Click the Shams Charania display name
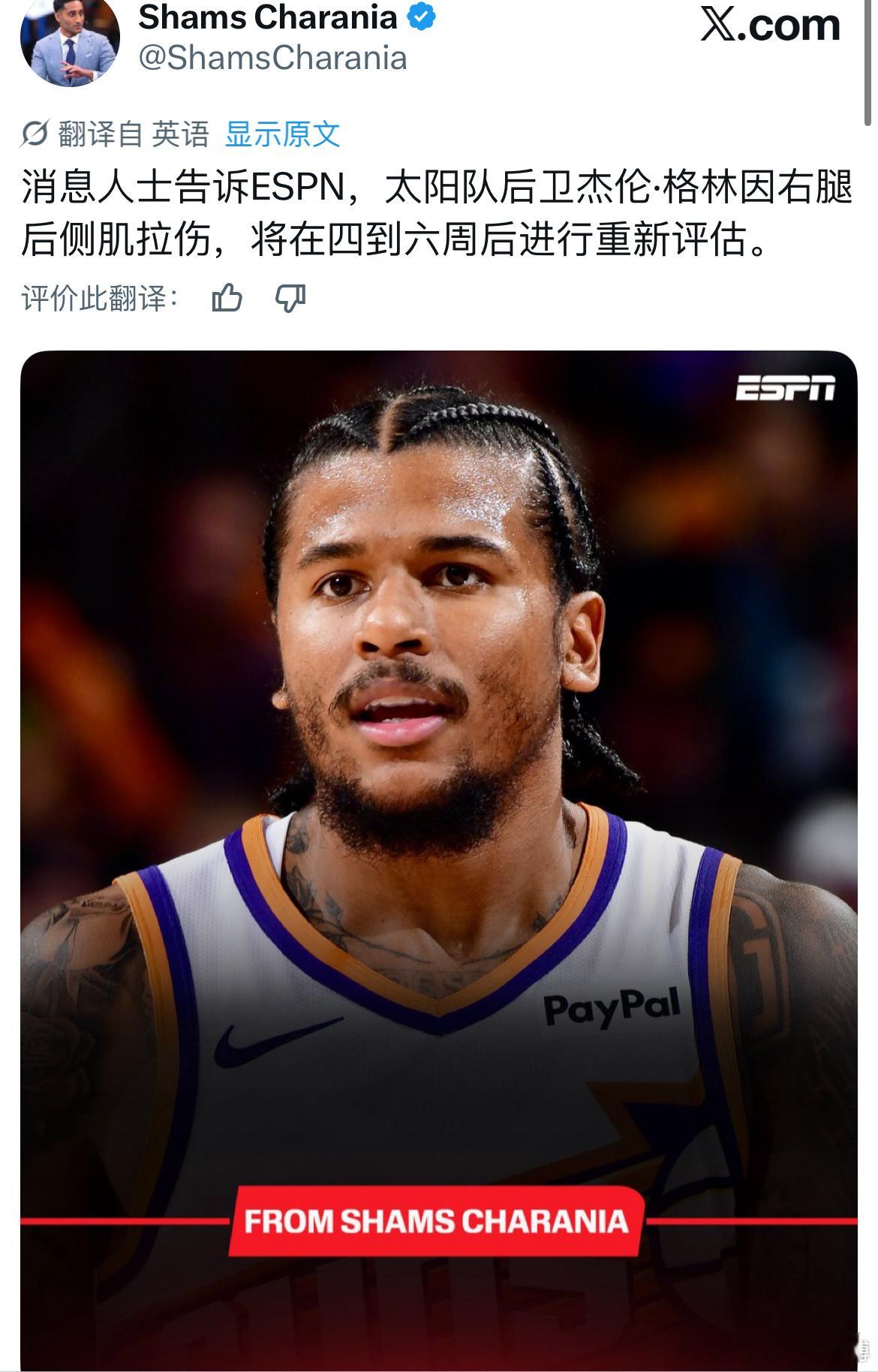Screen dimensions: 878x1372 (x=268, y=17)
